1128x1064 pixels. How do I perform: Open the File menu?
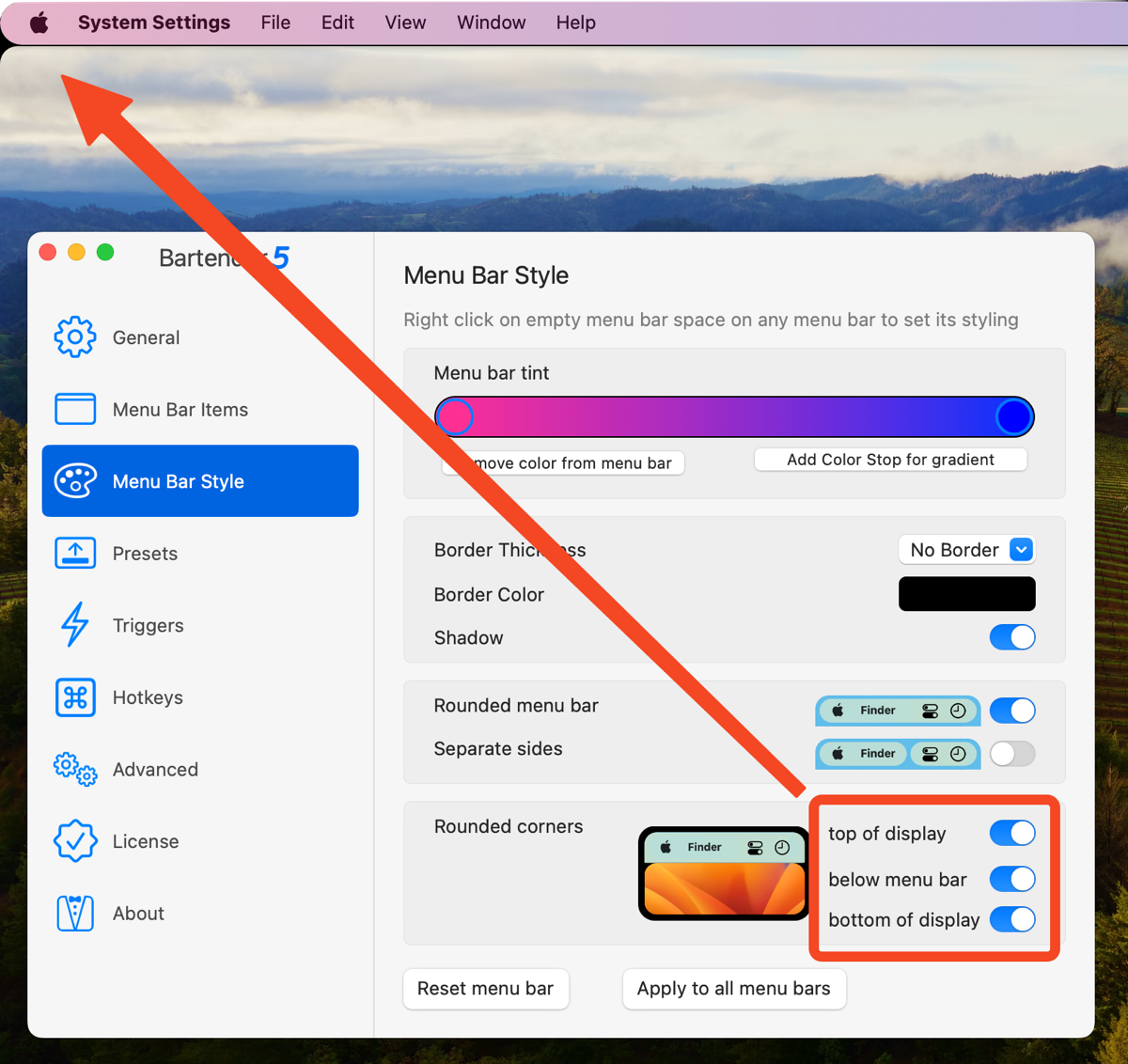(x=275, y=23)
